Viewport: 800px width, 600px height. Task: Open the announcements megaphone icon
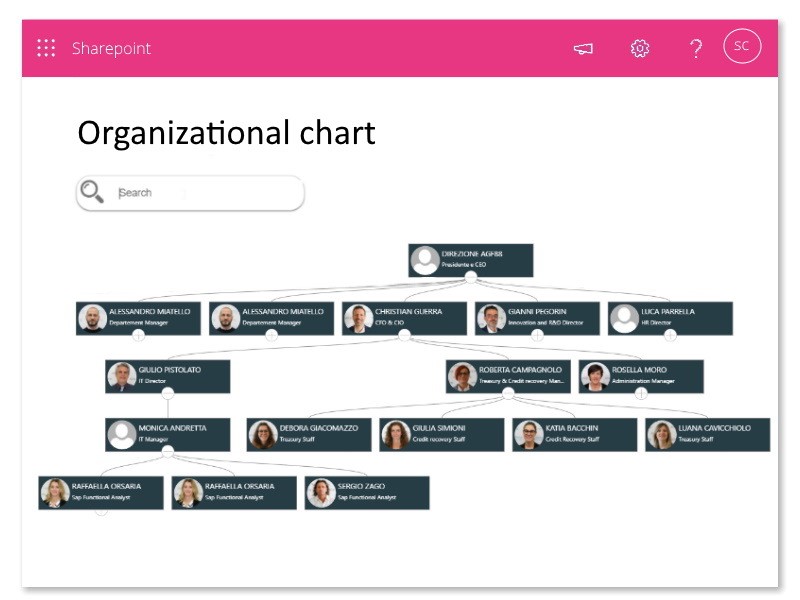click(x=583, y=48)
